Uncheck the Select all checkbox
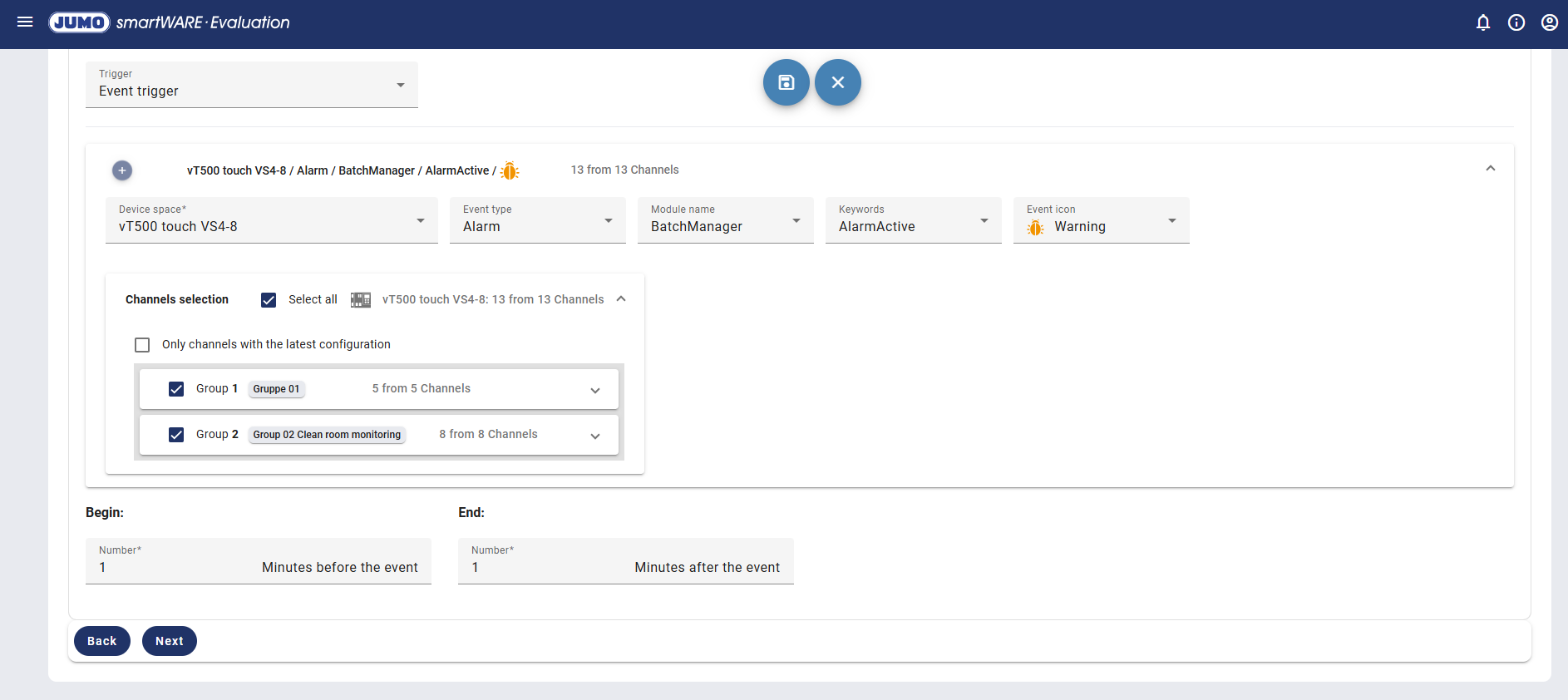The image size is (1568, 700). point(269,300)
